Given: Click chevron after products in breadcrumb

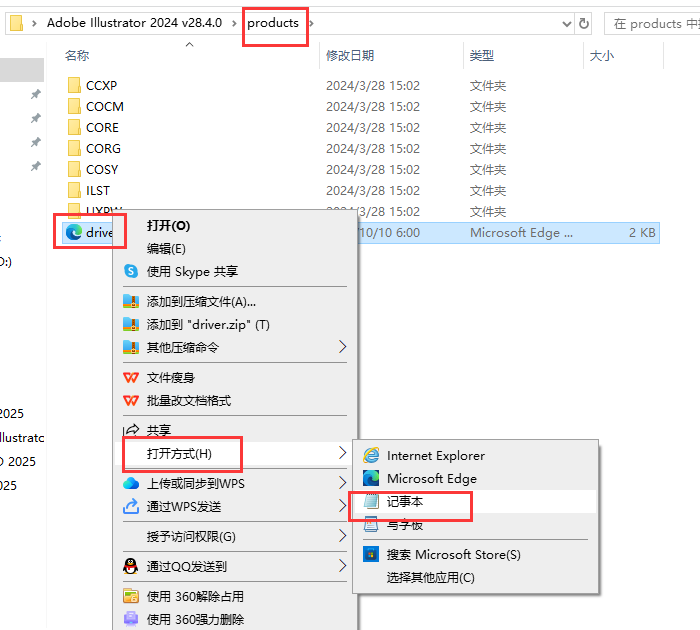Looking at the screenshot, I should (x=311, y=23).
